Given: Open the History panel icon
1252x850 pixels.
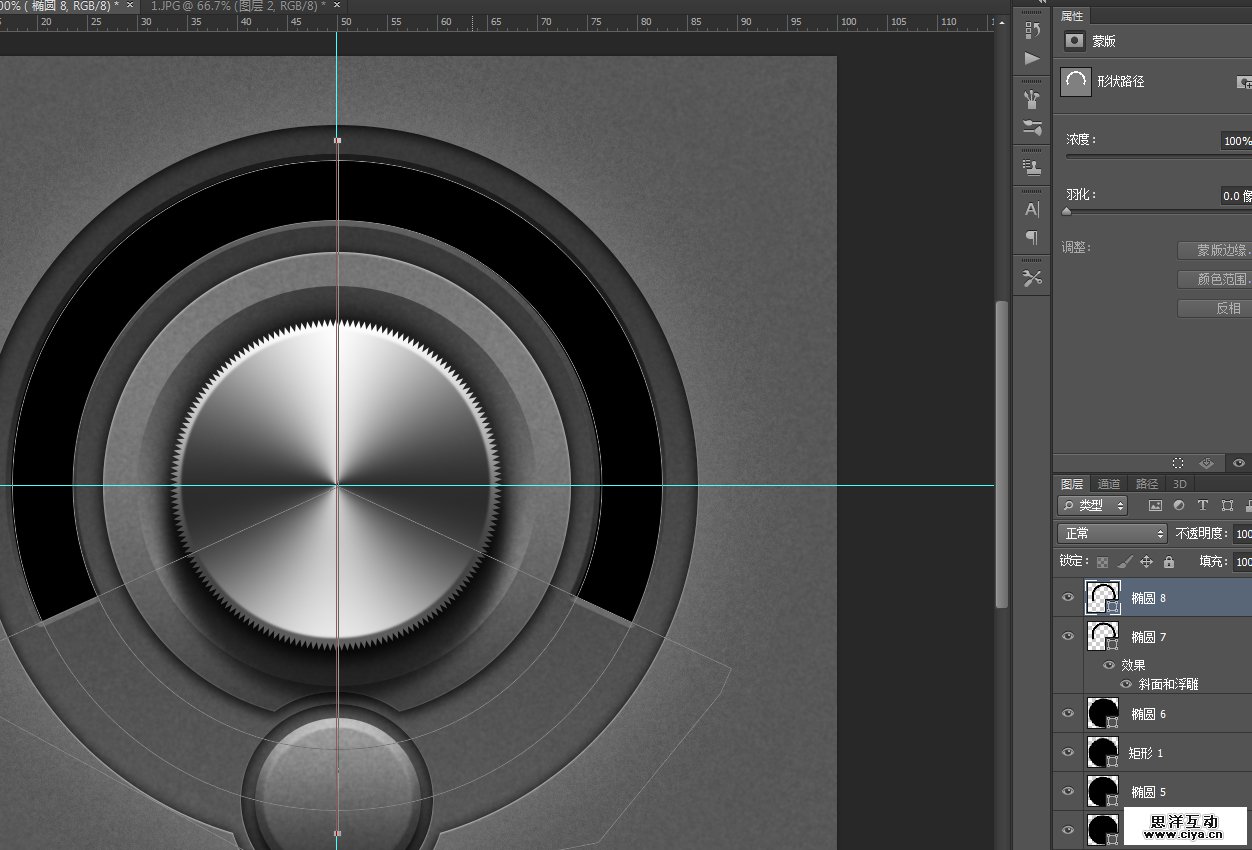Looking at the screenshot, I should (x=1032, y=31).
